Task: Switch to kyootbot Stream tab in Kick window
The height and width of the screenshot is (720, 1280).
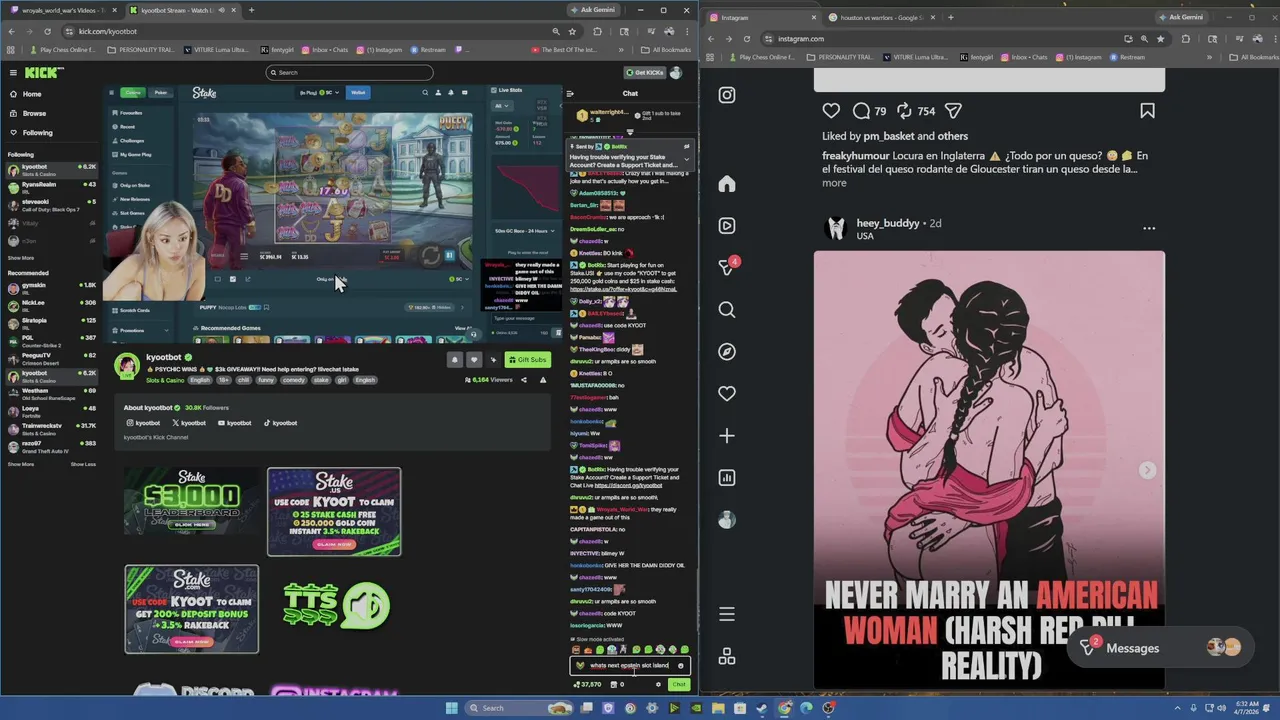Action: (182, 10)
